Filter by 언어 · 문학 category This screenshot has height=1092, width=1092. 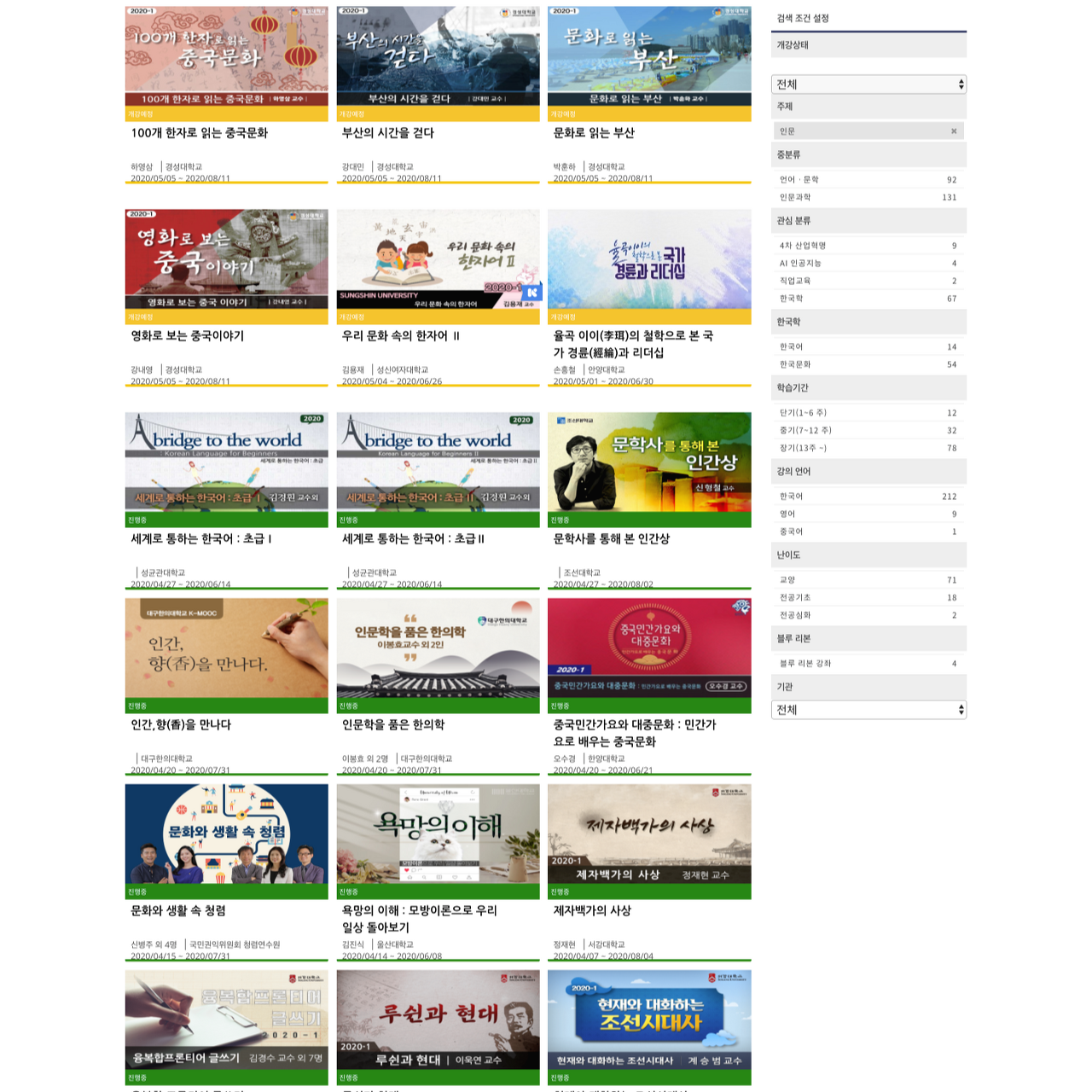pyautogui.click(x=868, y=180)
